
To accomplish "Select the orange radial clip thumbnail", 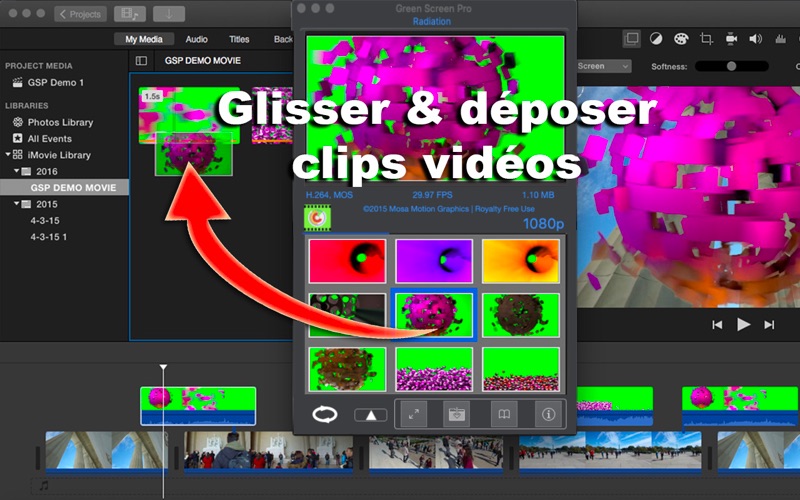I will (x=520, y=261).
